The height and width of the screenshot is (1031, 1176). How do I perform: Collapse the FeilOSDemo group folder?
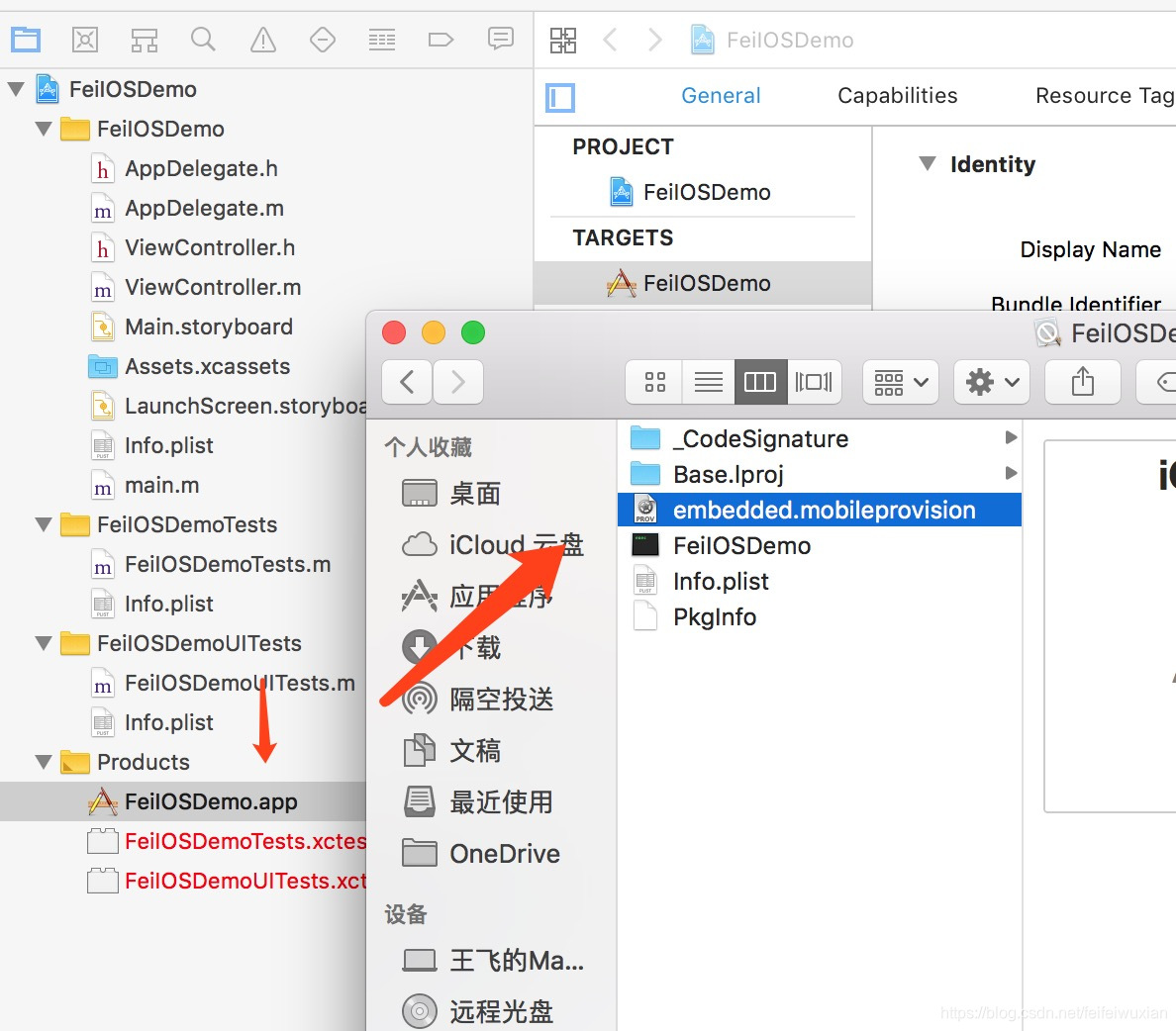click(44, 129)
